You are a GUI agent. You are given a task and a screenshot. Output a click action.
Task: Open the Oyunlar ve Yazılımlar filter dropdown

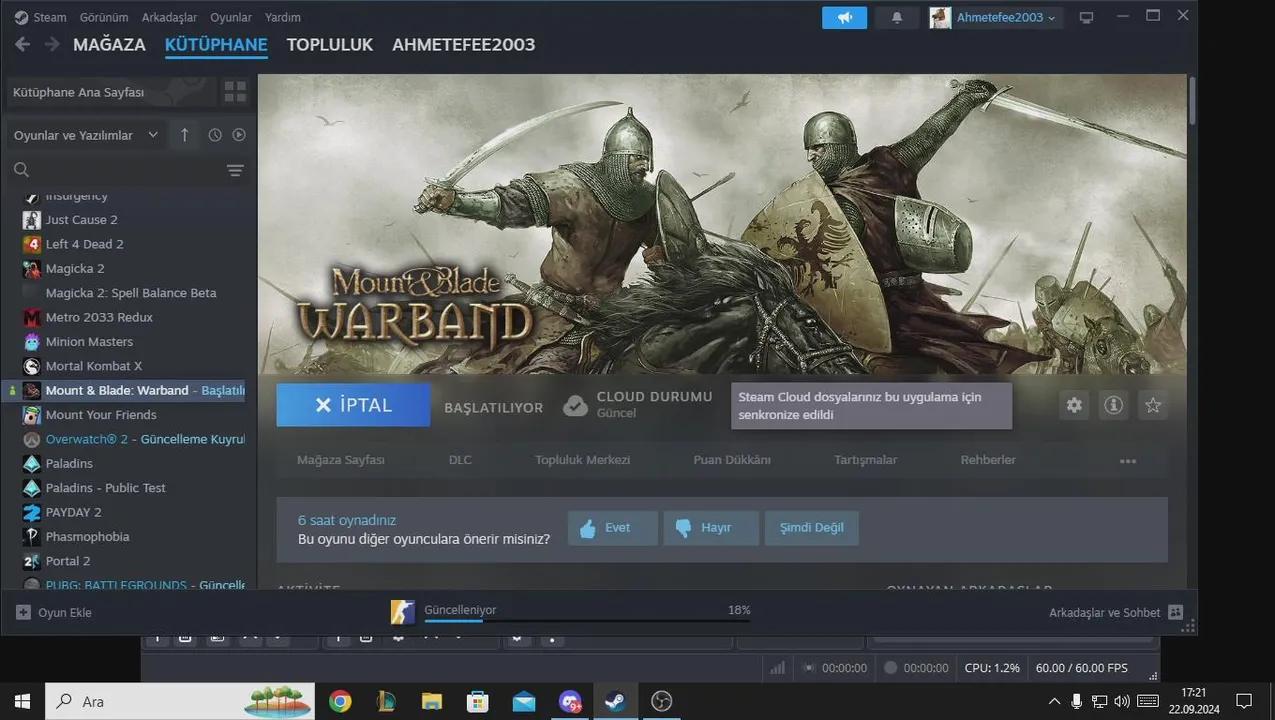coord(85,134)
